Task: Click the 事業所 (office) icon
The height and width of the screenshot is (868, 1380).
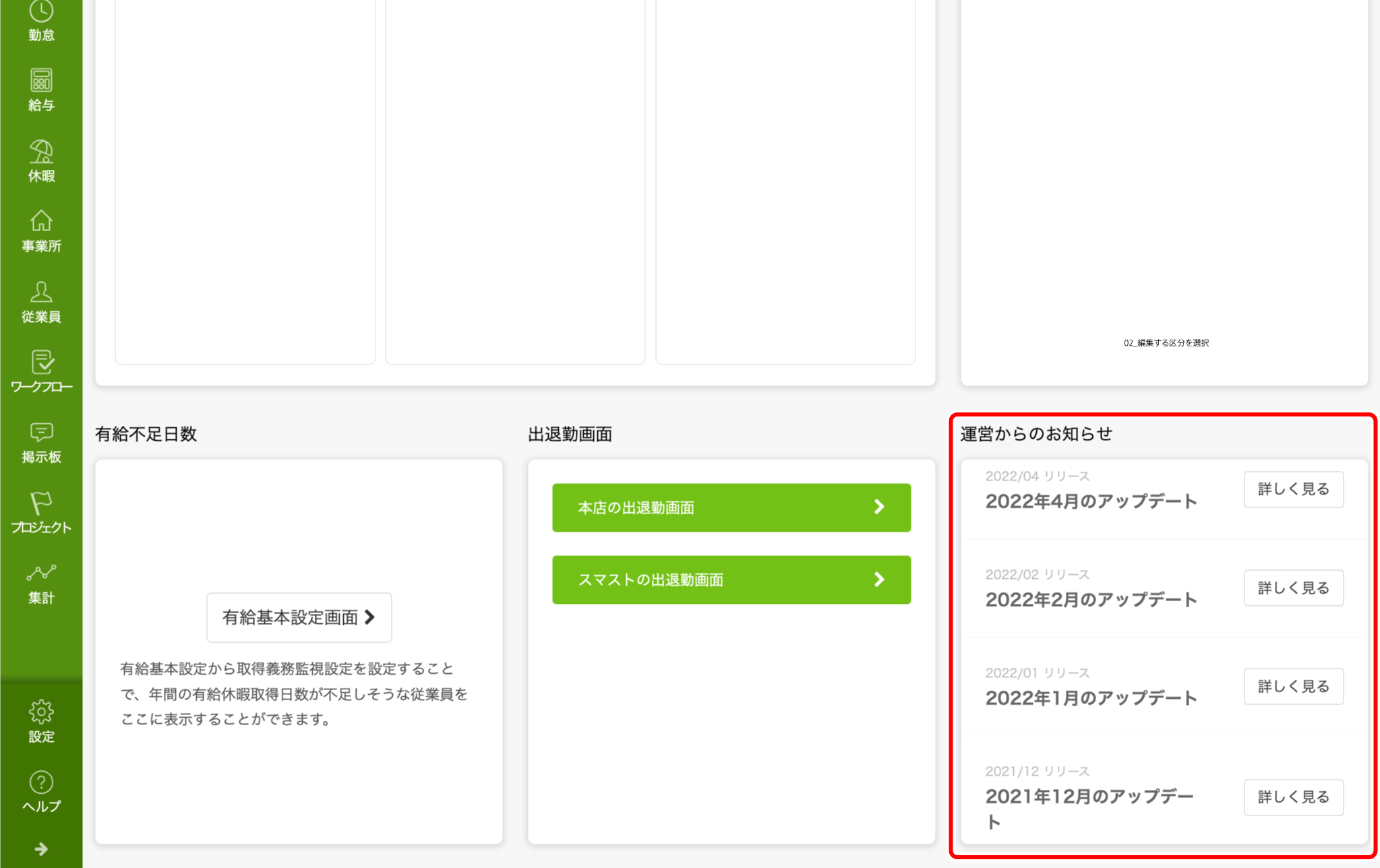Action: 41,230
